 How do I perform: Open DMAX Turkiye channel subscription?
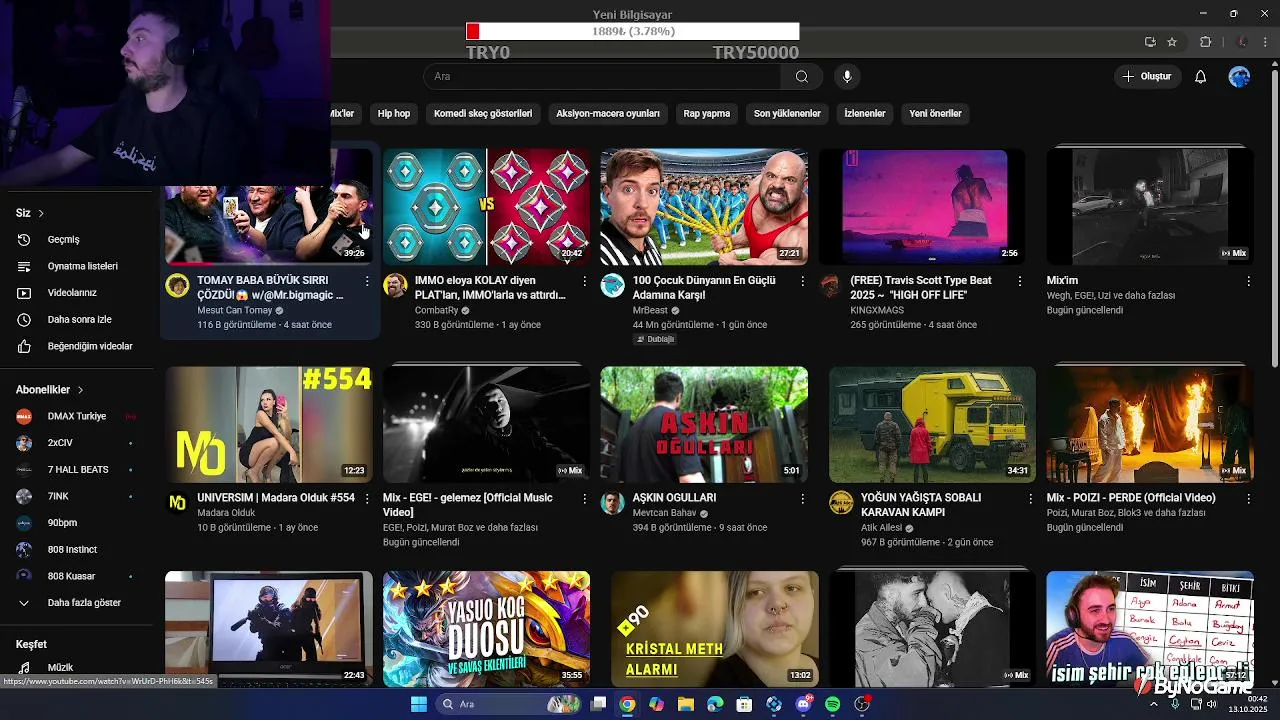78,416
